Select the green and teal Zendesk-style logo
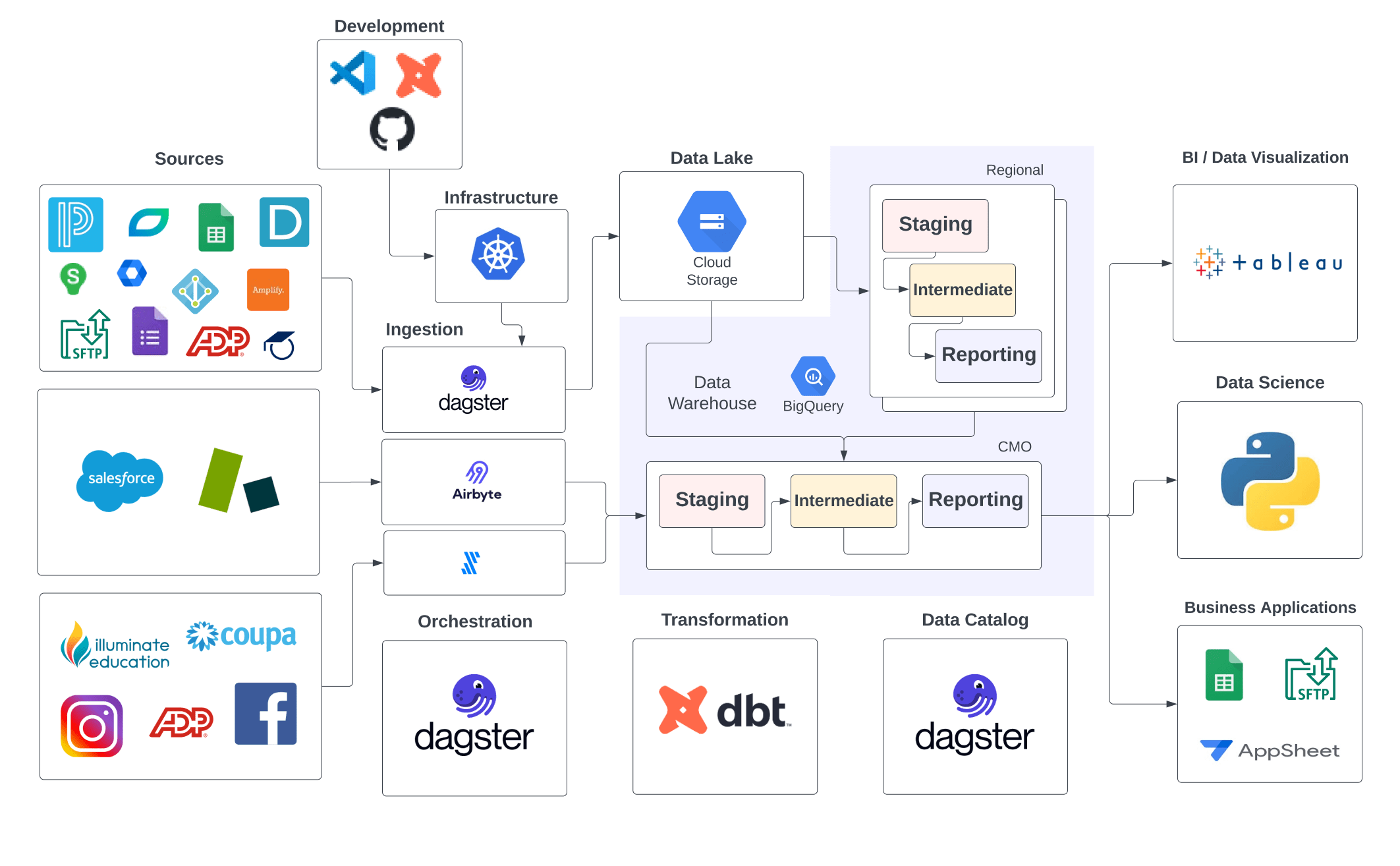The width and height of the screenshot is (1400, 866). [238, 480]
